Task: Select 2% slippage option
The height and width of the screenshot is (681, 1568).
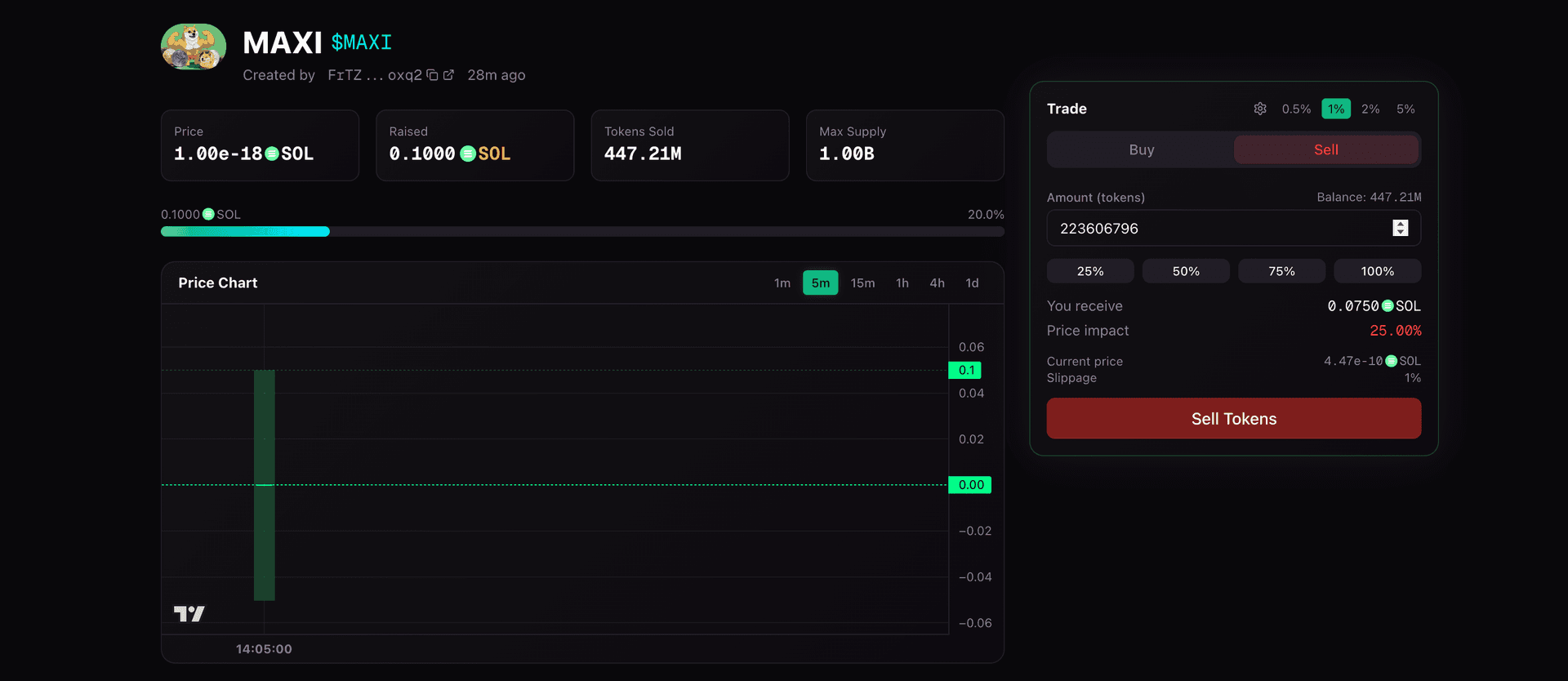Action: click(1370, 109)
